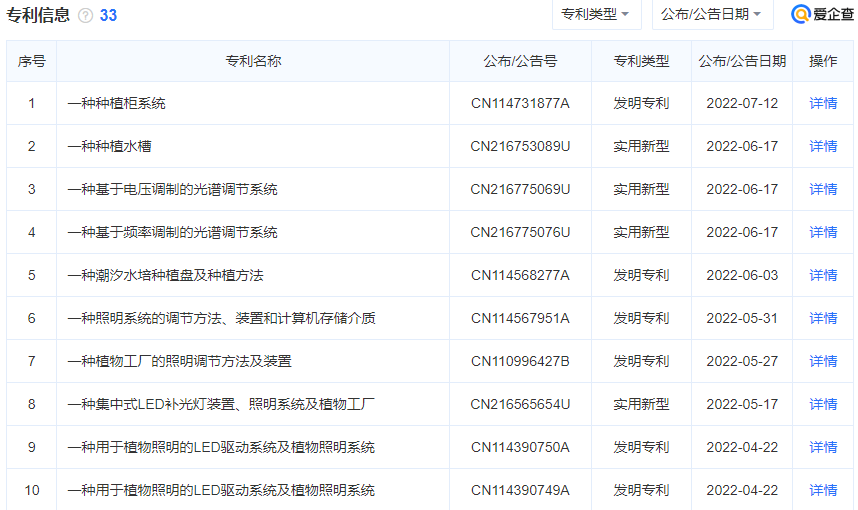Viewport: 858px width, 510px height.
Task: Open 详情 for 一种种植水槽
Action: [823, 146]
